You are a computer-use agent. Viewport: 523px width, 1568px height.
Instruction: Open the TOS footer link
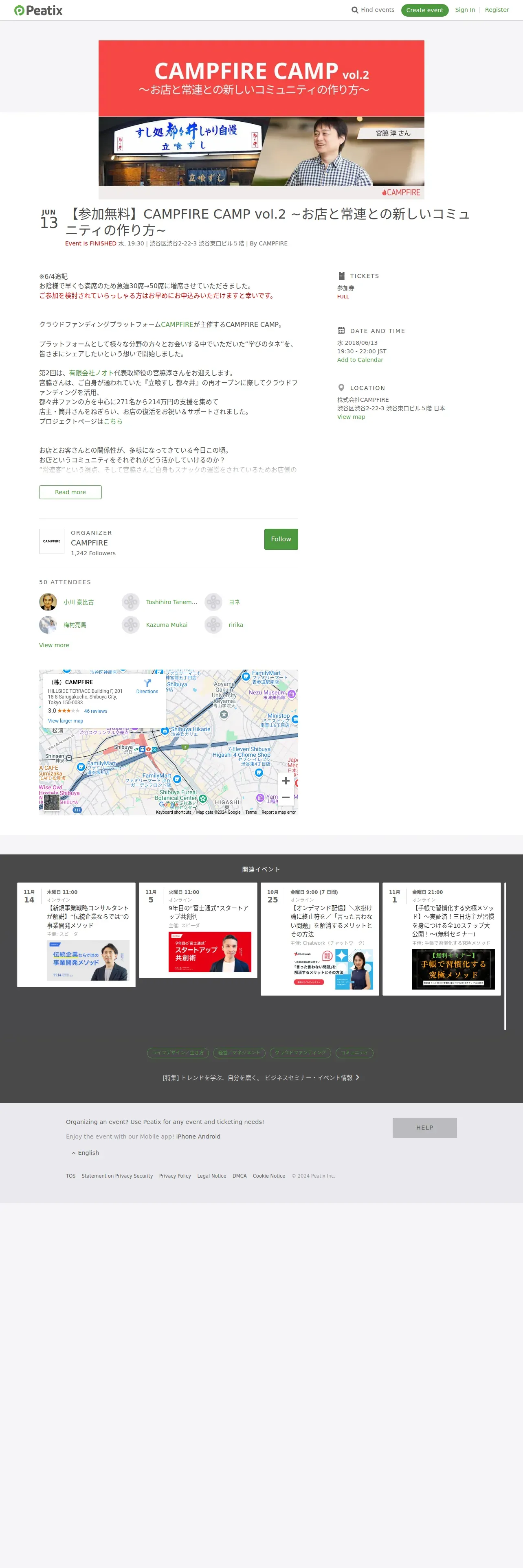point(70,1176)
